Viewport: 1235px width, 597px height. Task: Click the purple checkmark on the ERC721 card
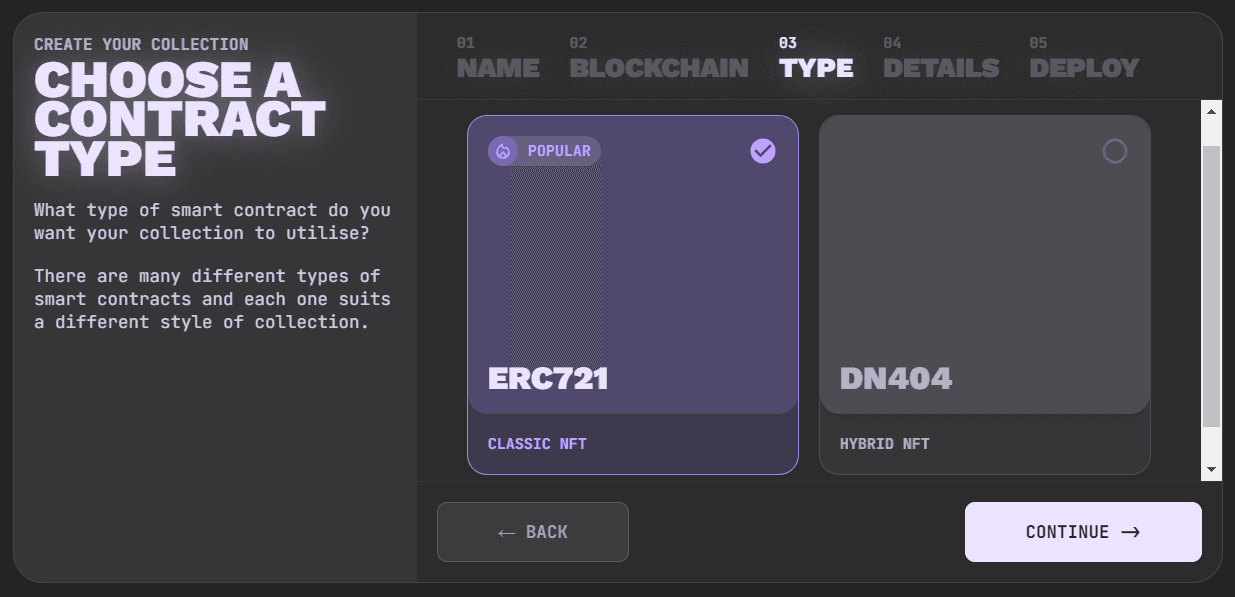click(763, 150)
